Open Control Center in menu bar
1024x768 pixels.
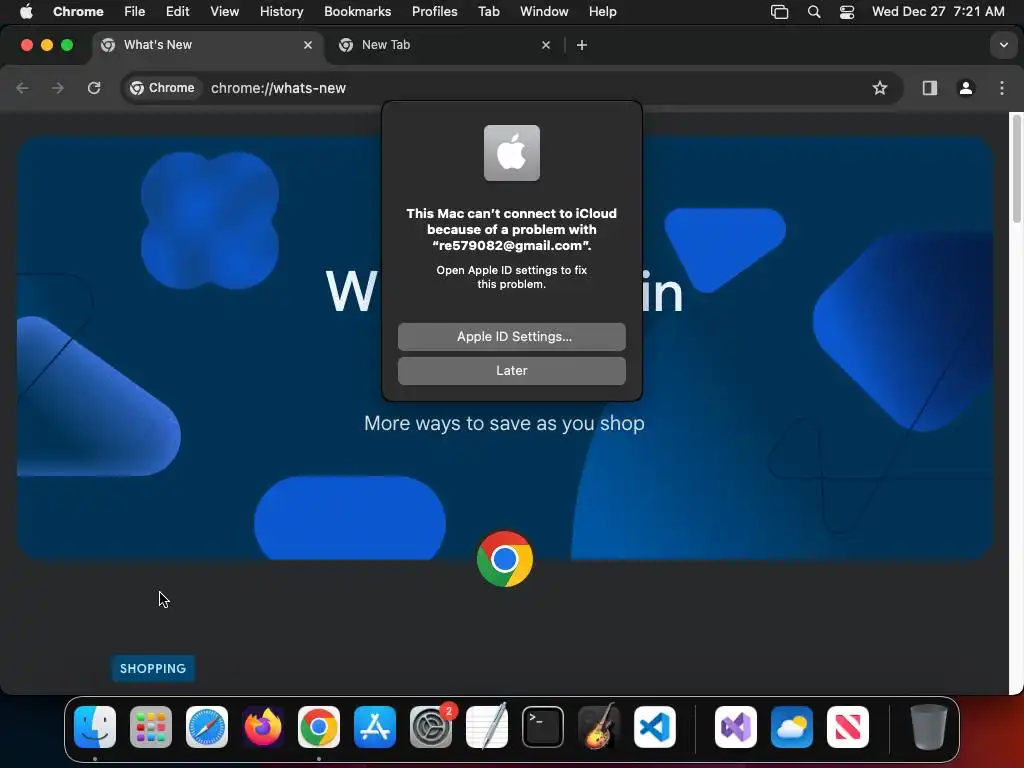coord(847,12)
